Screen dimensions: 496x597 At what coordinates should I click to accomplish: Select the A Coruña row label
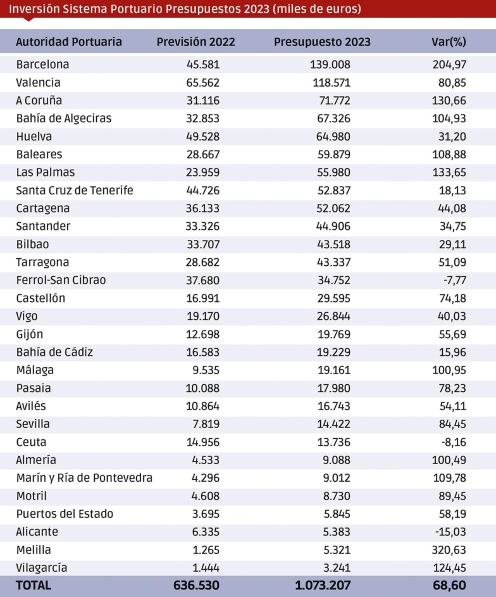[x=39, y=101]
